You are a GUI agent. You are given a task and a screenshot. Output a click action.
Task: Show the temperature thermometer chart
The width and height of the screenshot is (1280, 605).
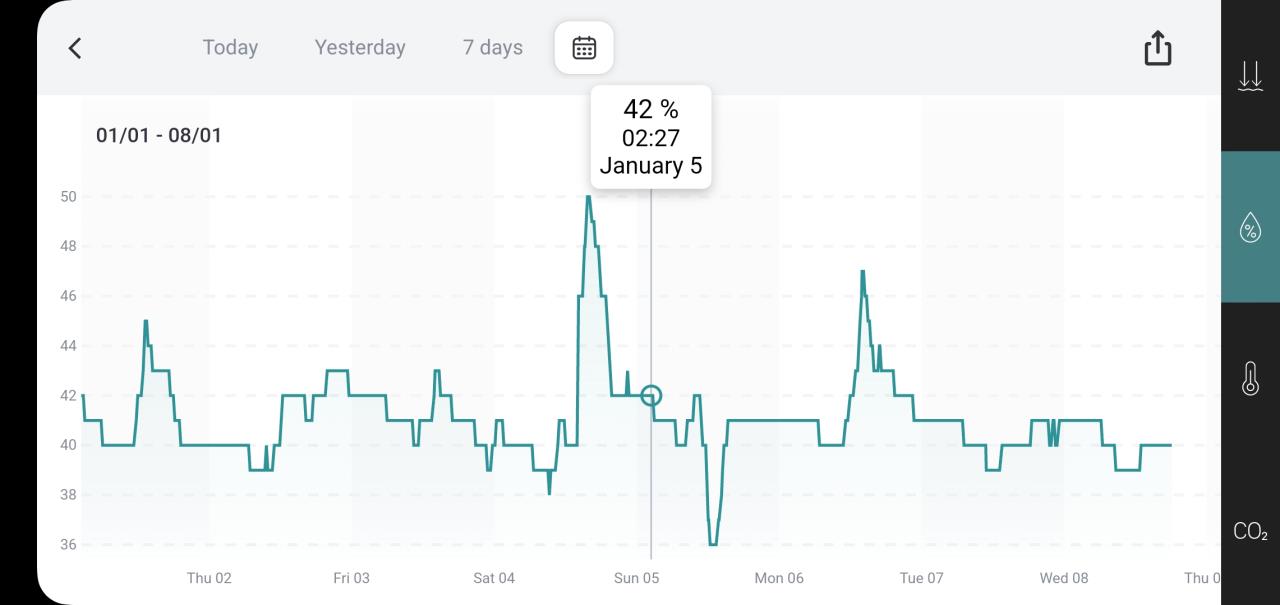coord(1250,379)
